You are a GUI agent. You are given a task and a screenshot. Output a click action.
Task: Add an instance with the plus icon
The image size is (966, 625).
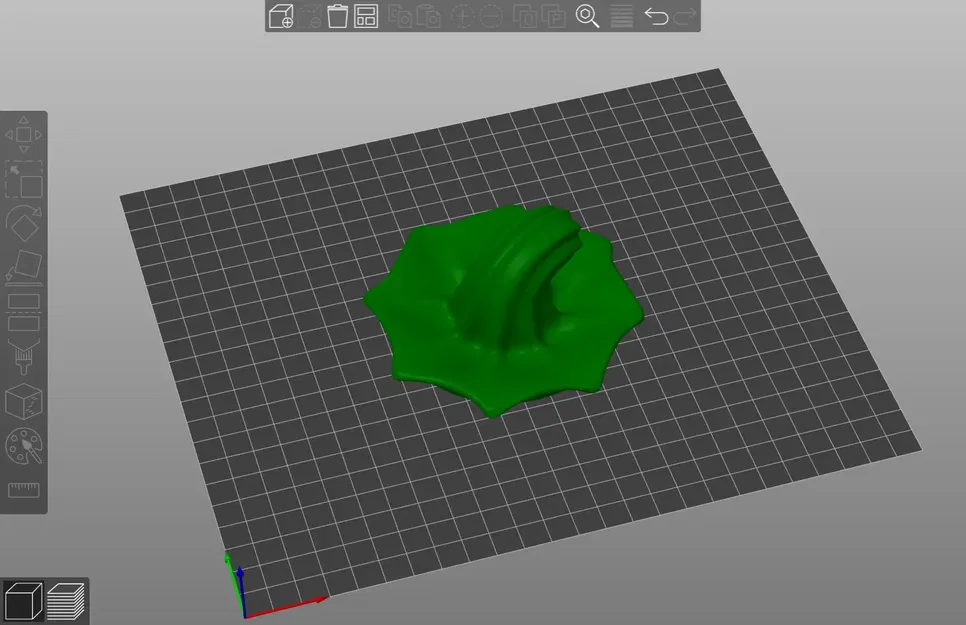point(462,16)
